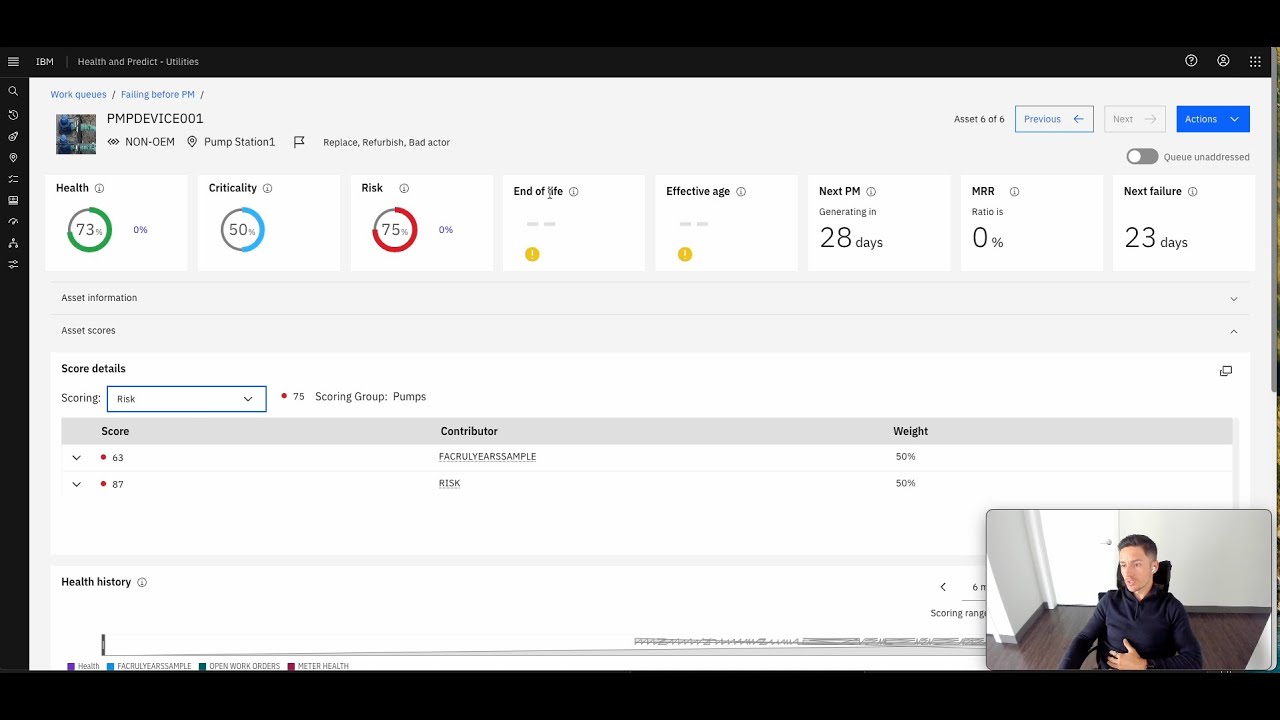Screen dimensions: 1280x720
Task: Click the Risk 75% gauge
Action: click(x=395, y=230)
